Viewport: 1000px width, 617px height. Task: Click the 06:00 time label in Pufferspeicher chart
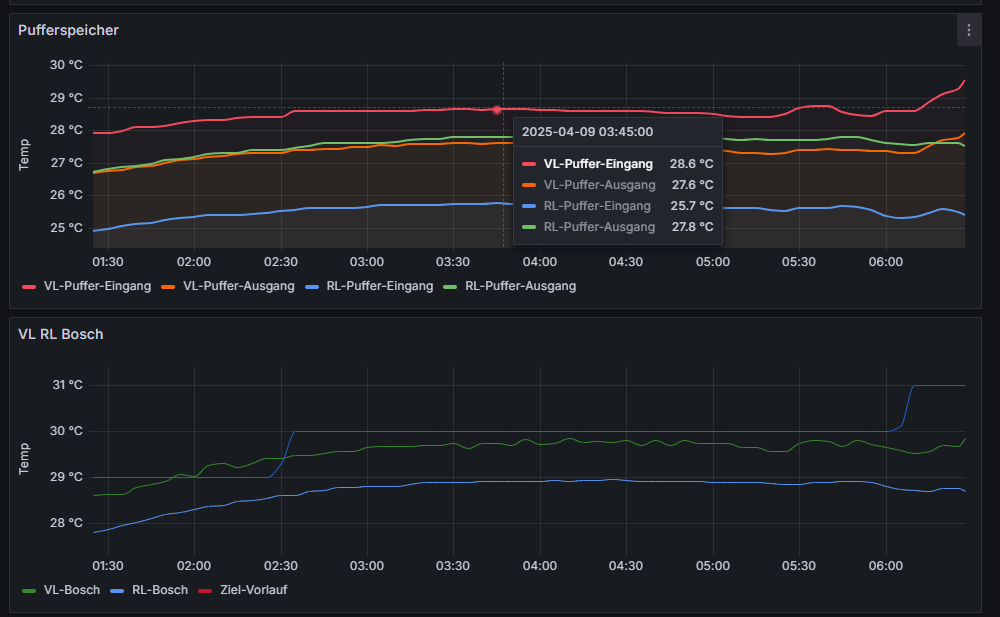click(886, 262)
